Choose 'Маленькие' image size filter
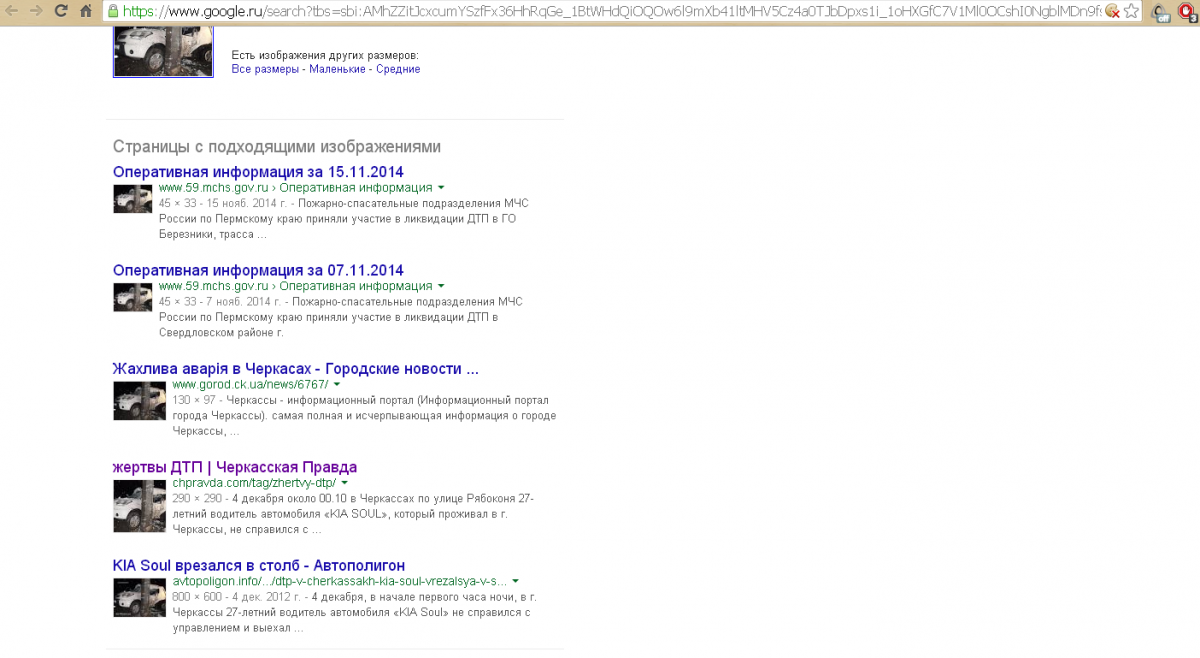The image size is (1200, 658). (339, 69)
